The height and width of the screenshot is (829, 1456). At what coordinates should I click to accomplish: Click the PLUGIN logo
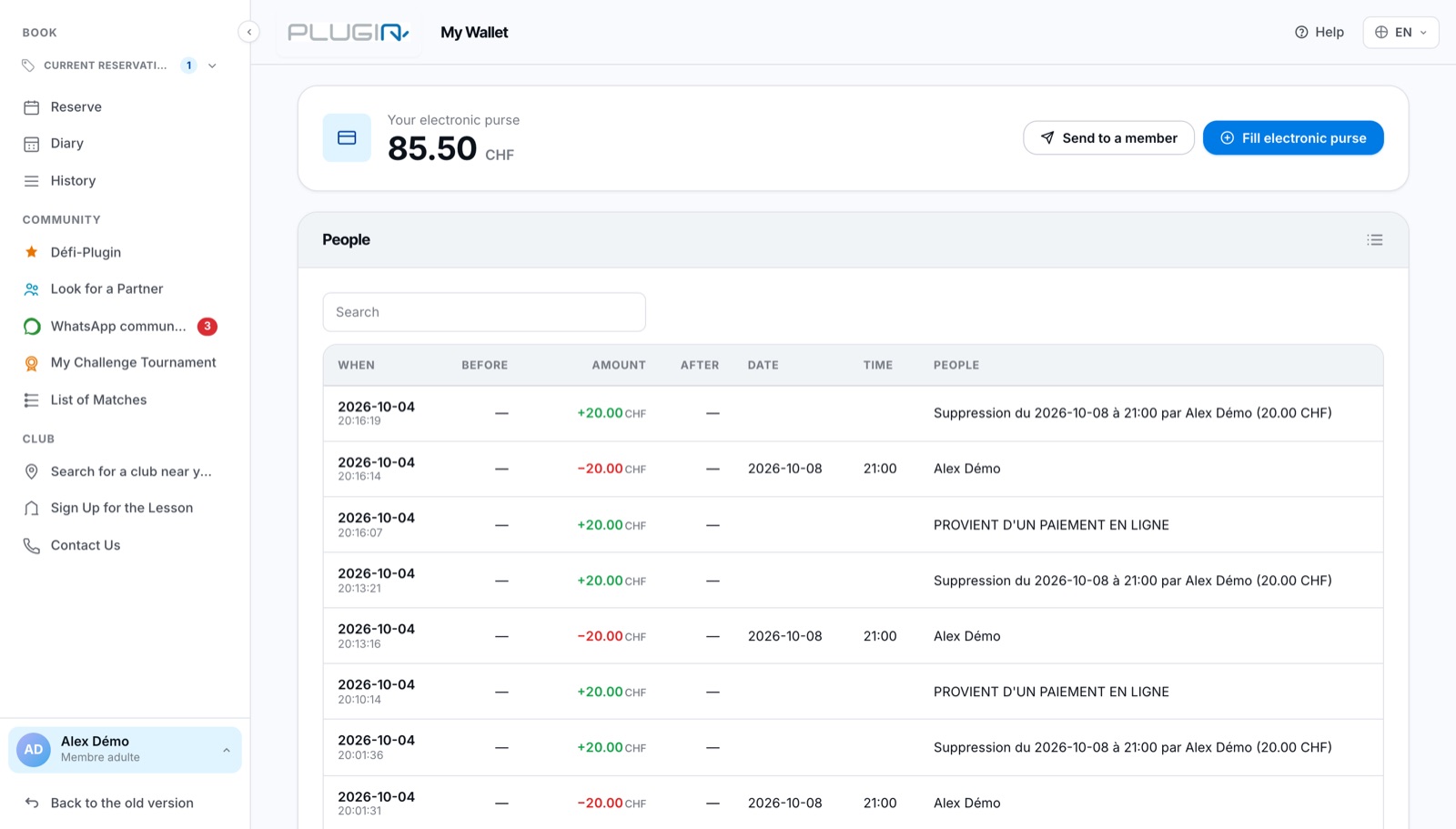349,33
